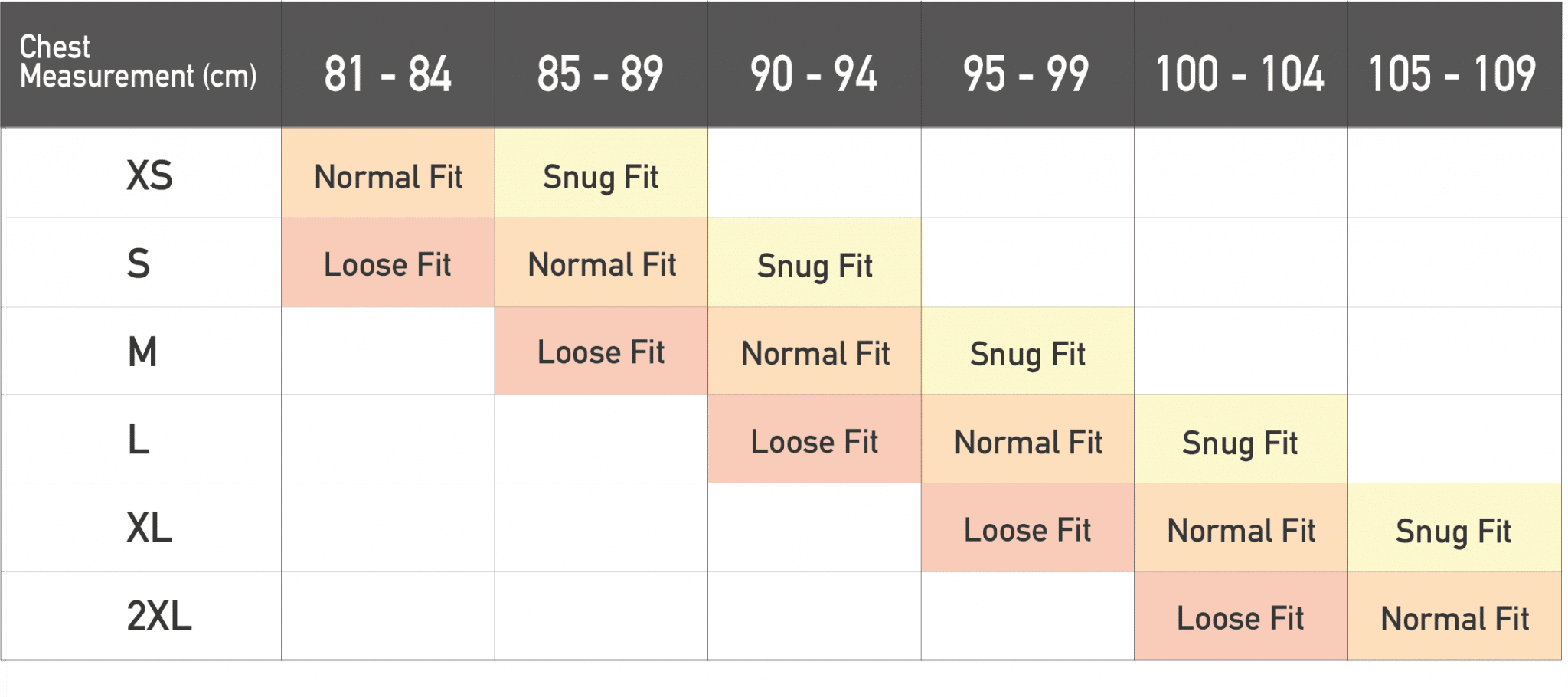Viewport: 1568px width, 697px height.
Task: Pick Normal Fit cell in M row
Action: pyautogui.click(x=815, y=353)
